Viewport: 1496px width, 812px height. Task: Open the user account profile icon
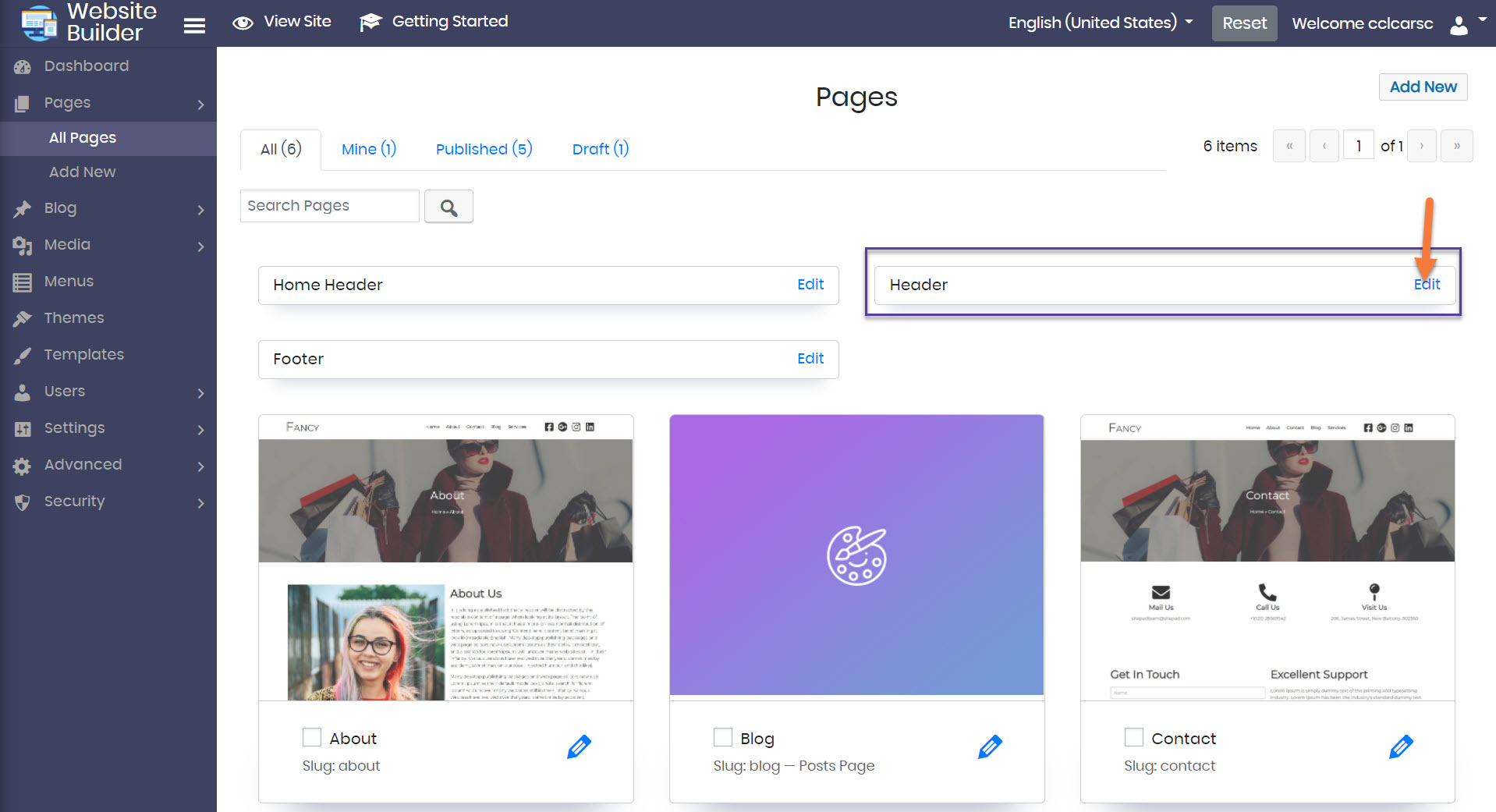(x=1459, y=25)
